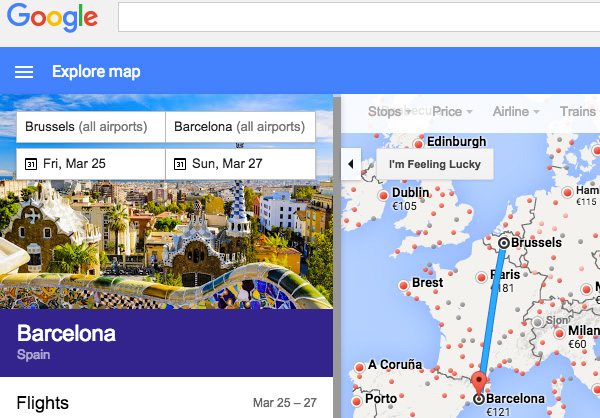Select the Brest map marker
This screenshot has height=418, width=600.
(403, 285)
